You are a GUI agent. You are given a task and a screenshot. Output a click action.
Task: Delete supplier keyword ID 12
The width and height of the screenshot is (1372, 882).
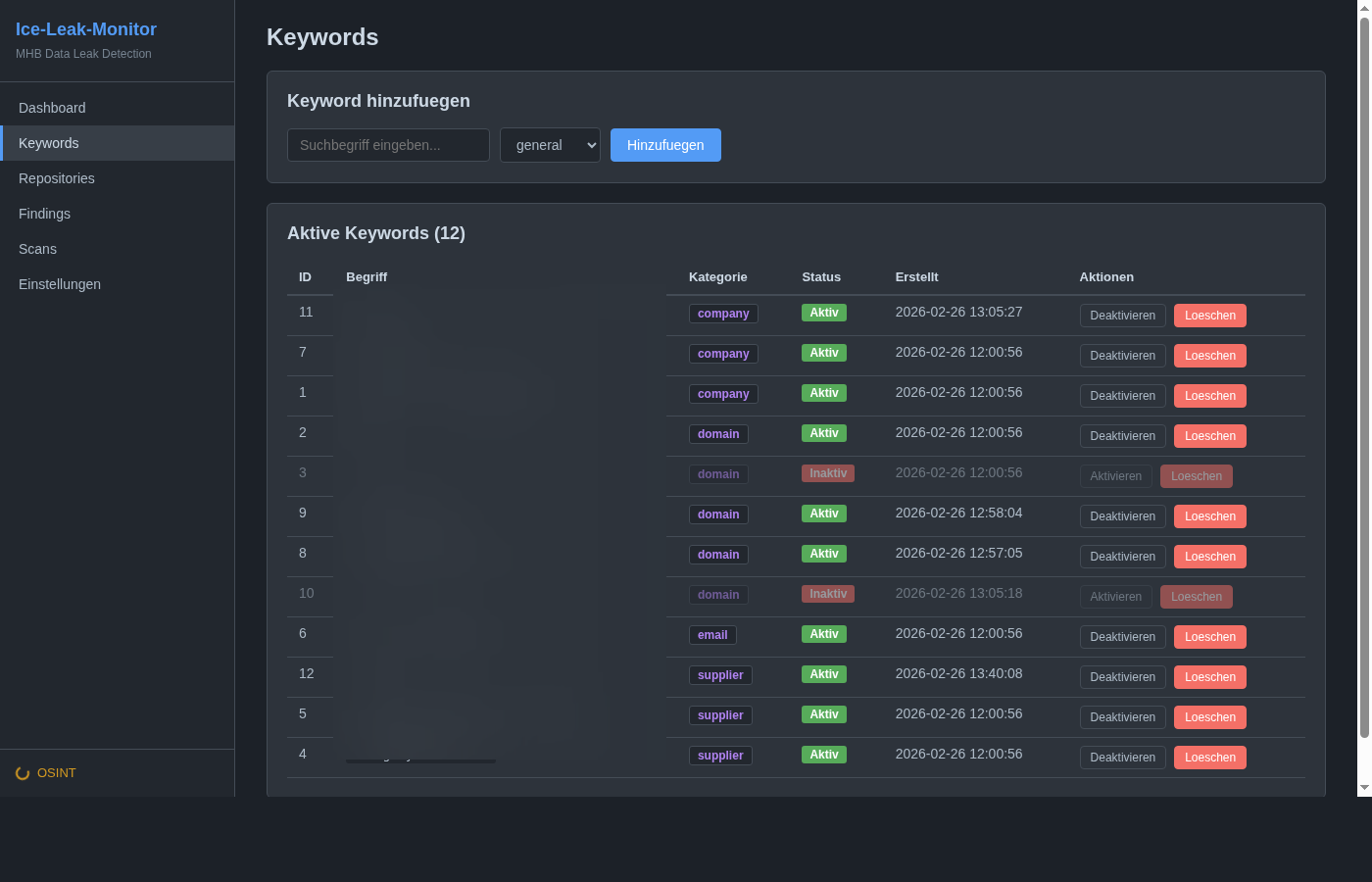pos(1210,677)
